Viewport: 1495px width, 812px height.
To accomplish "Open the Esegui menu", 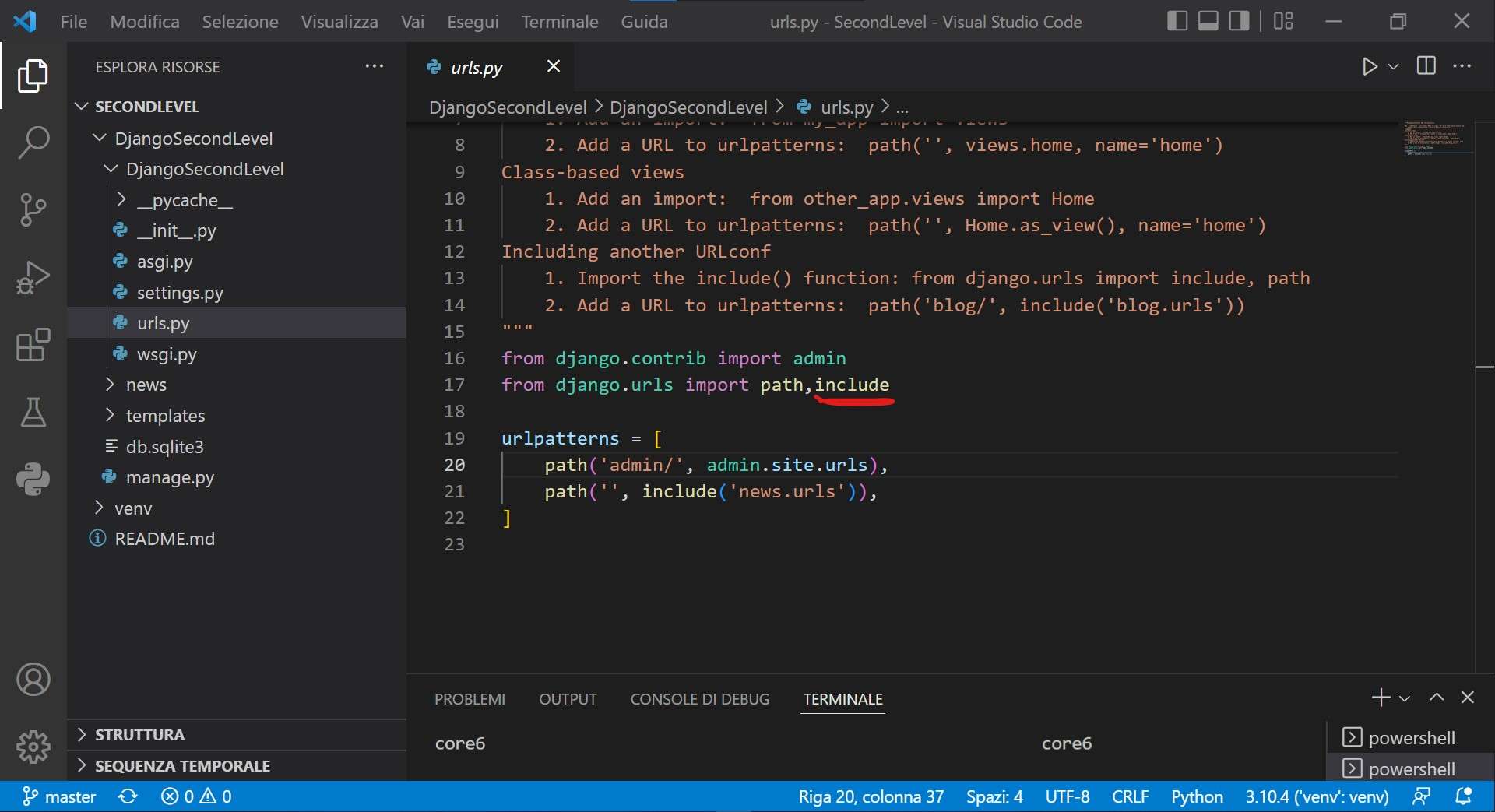I will [x=473, y=21].
